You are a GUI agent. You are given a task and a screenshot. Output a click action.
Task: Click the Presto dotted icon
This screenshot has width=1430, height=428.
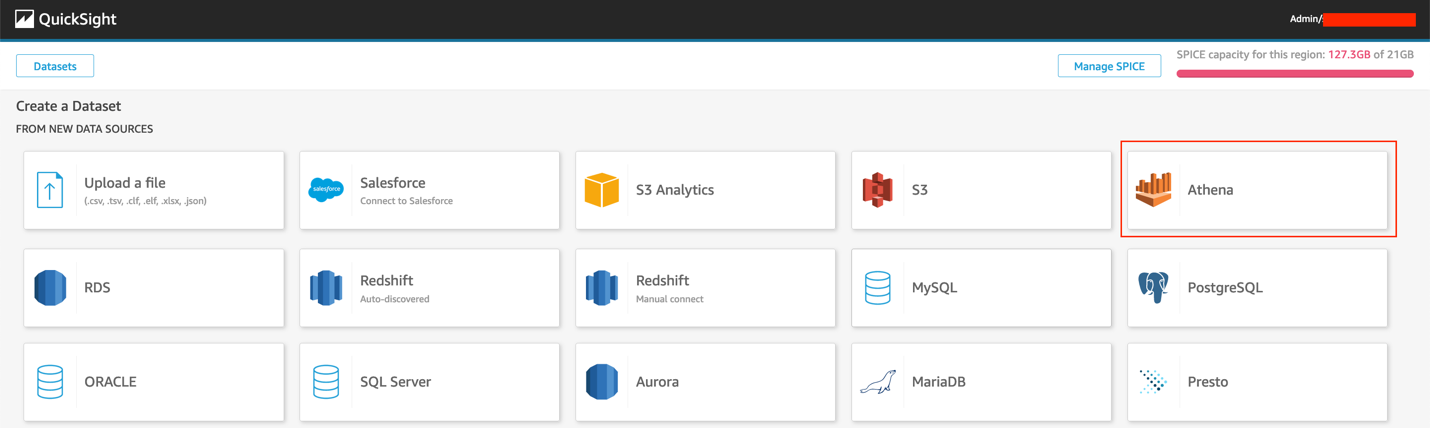click(1153, 382)
